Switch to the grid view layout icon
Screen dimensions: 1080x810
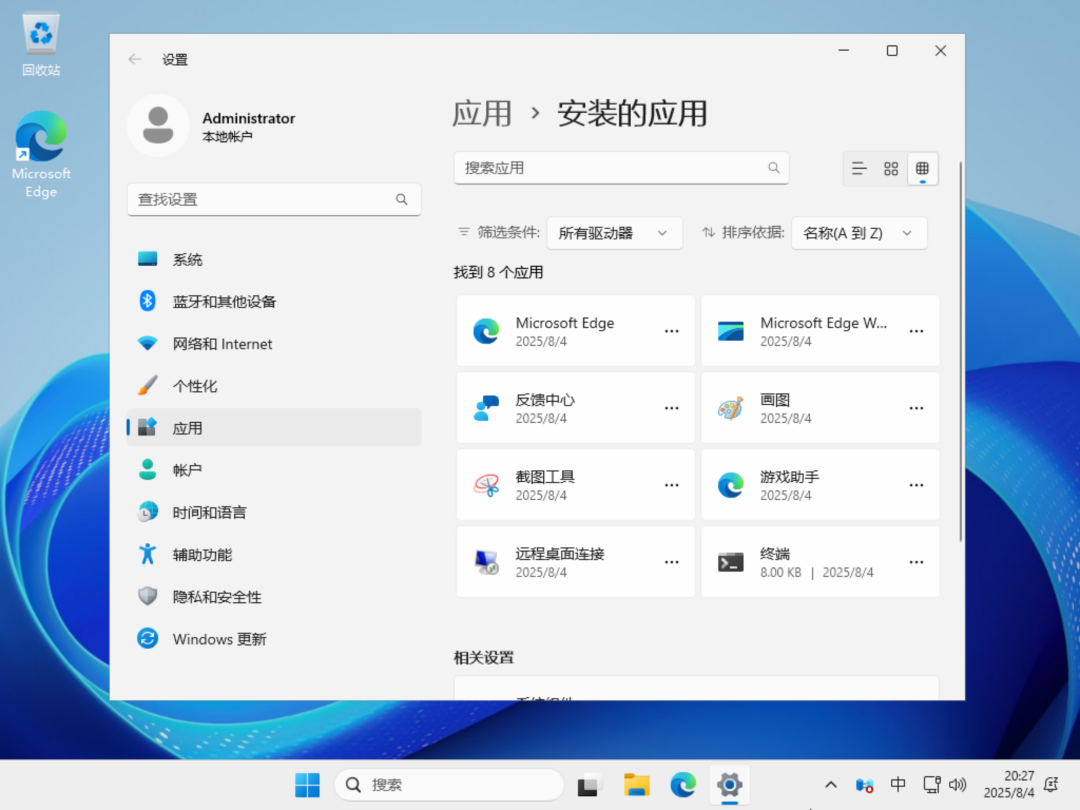pos(922,169)
